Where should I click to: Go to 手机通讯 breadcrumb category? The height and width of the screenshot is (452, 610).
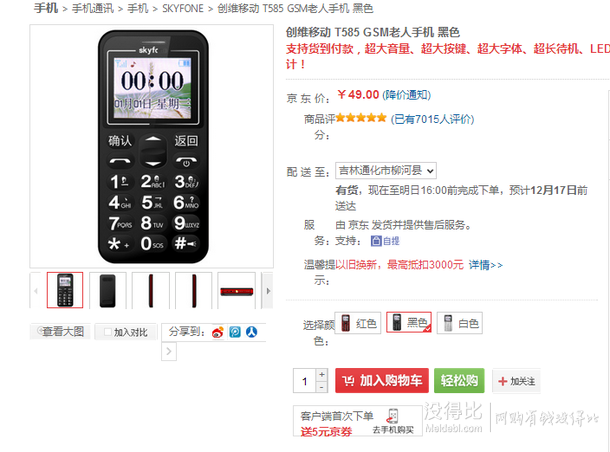(93, 8)
